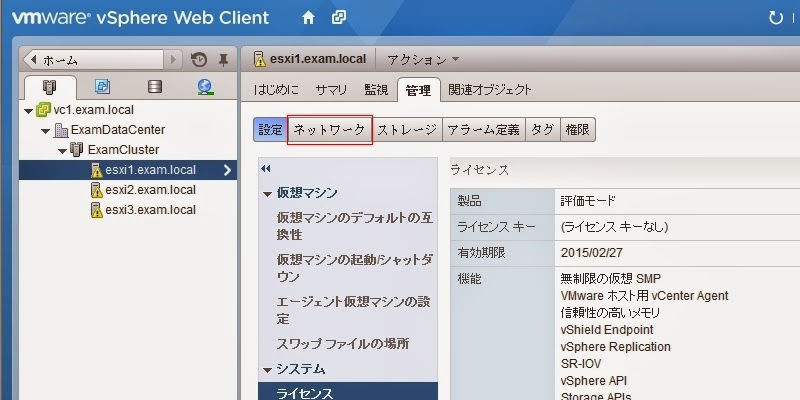Click the vSphere Replication feature text
The width and height of the screenshot is (800, 400).
point(615,347)
